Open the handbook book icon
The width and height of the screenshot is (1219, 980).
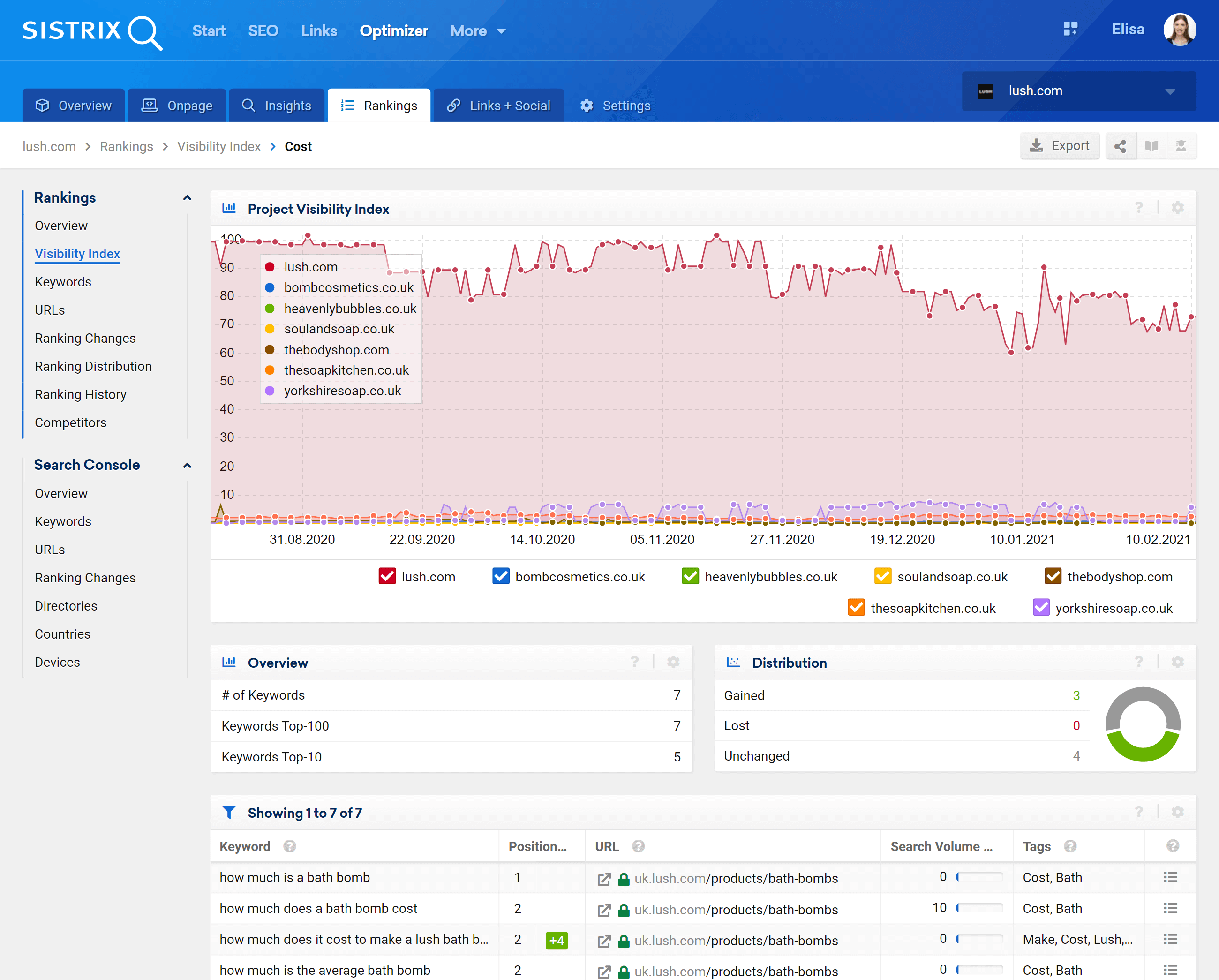click(1151, 146)
